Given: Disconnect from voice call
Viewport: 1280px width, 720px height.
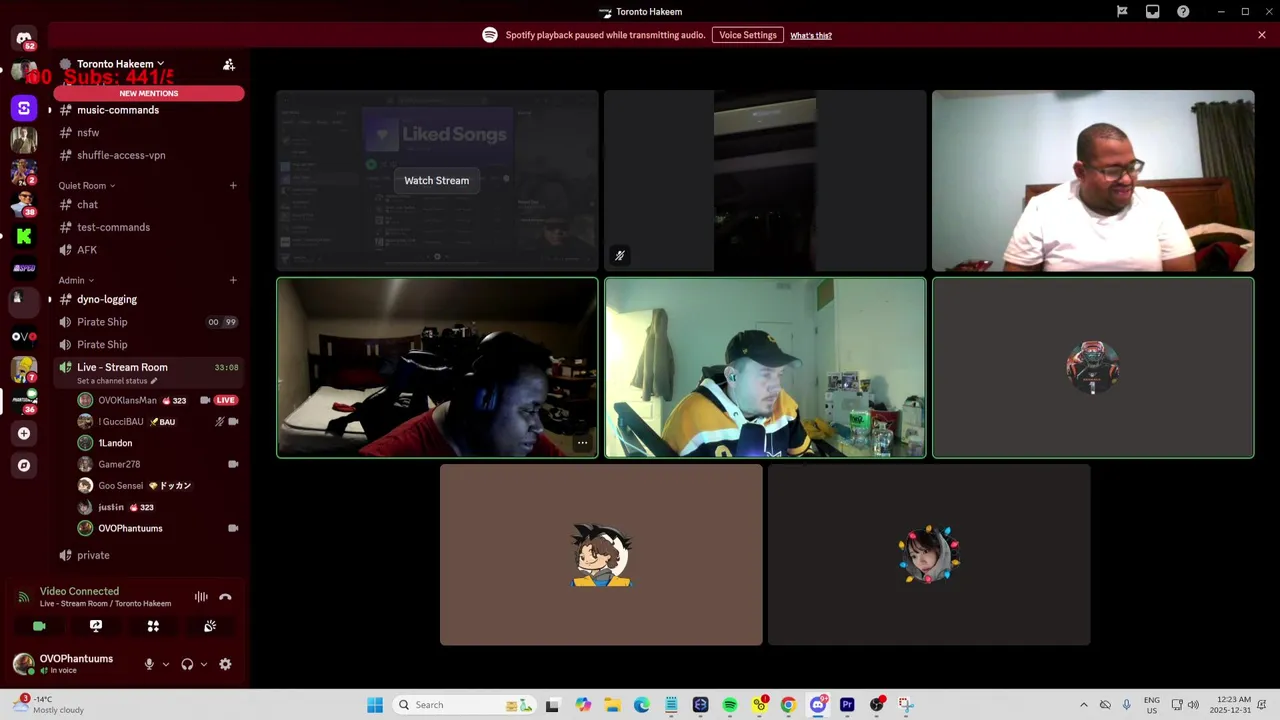Looking at the screenshot, I should coord(225,597).
